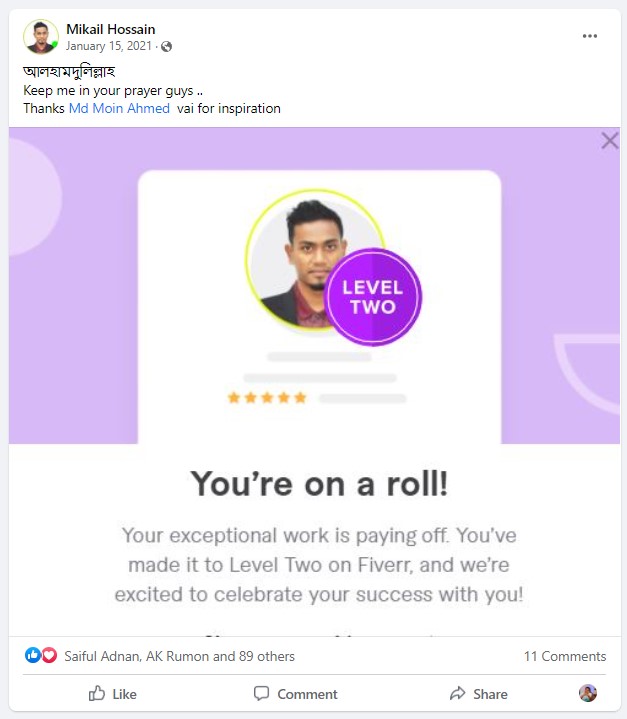Screen dimensions: 627x719
Task: View the Saiful Adnan, AK Rumon and 89 others list
Action: click(x=179, y=657)
